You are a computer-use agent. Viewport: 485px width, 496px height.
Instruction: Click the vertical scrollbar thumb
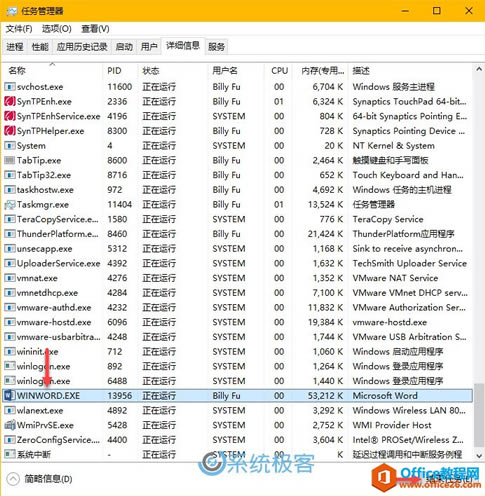pos(479,414)
